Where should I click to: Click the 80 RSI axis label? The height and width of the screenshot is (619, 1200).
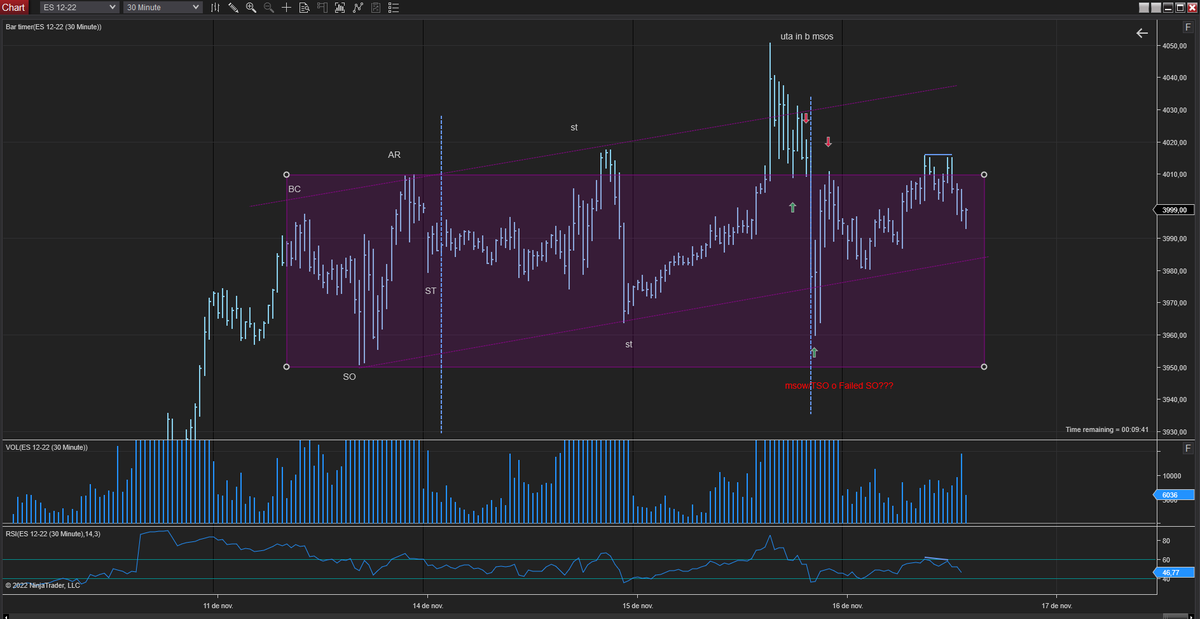1165,542
